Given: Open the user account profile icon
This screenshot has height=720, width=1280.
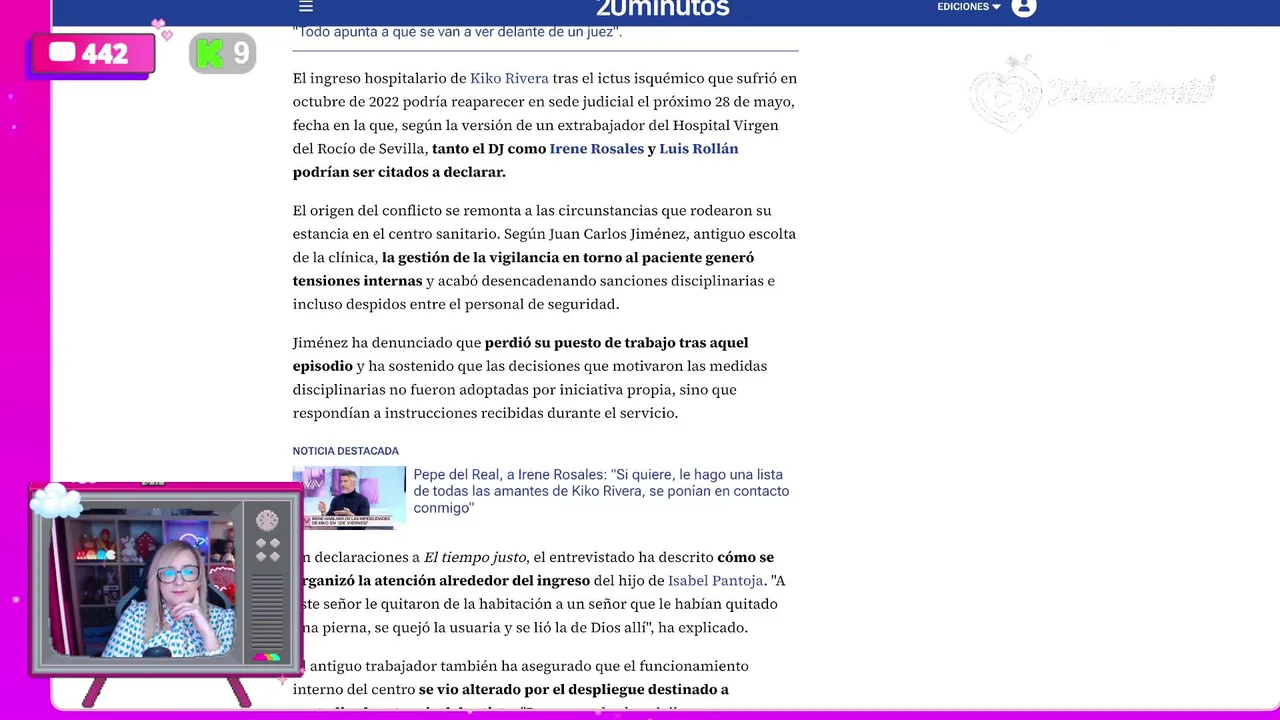Looking at the screenshot, I should pos(1023,7).
